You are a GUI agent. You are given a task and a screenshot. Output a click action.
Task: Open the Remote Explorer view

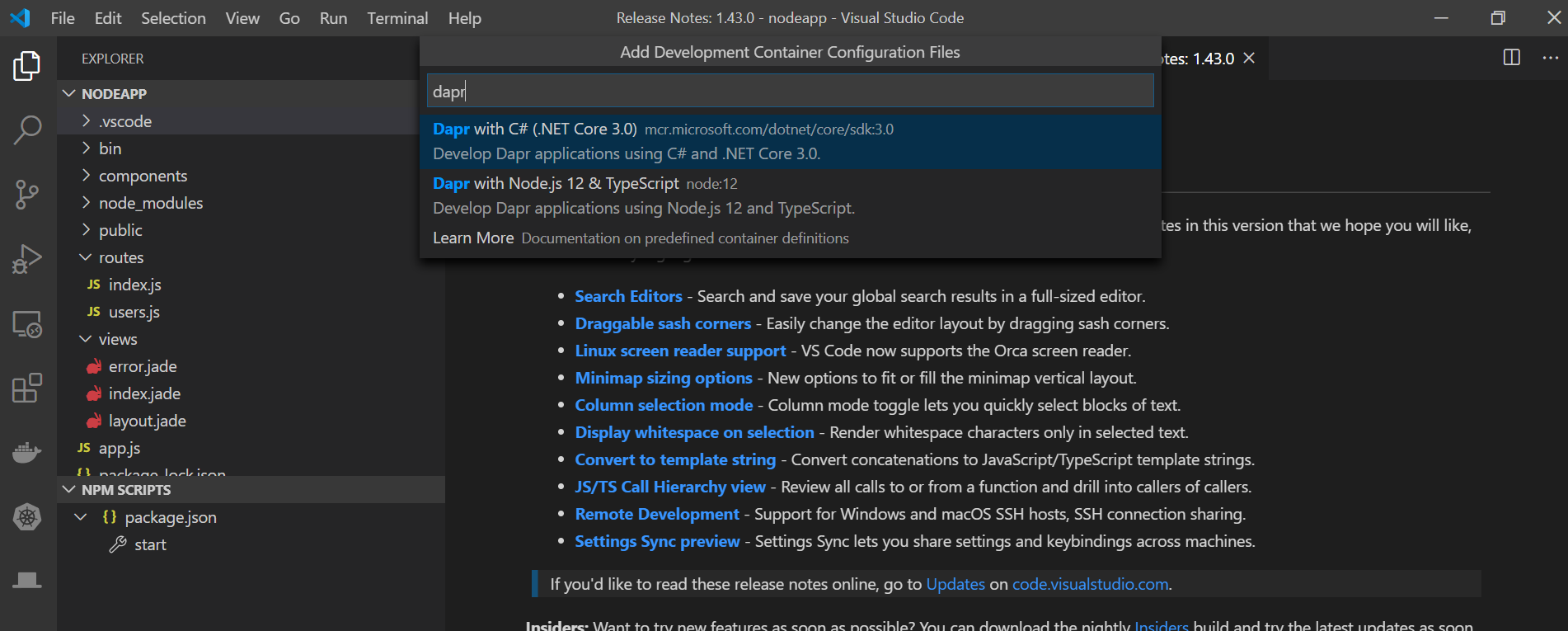27,324
